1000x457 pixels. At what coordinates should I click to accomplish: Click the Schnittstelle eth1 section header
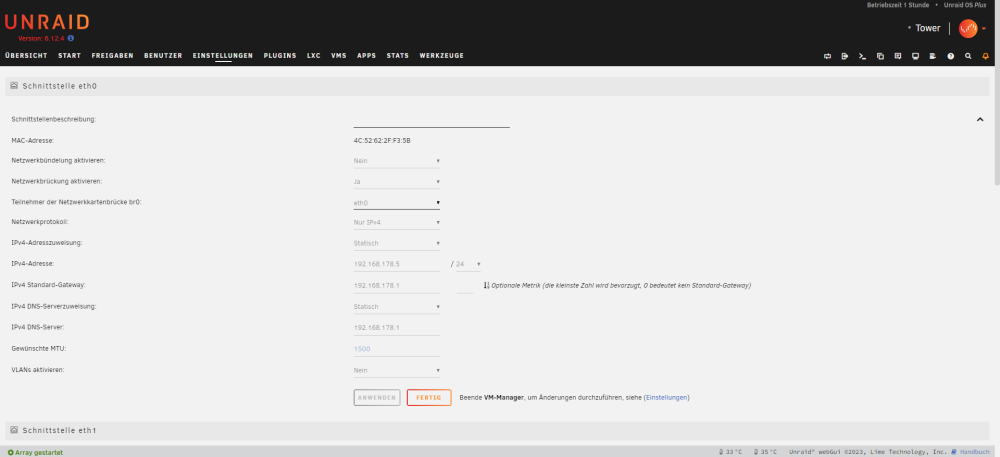coord(497,430)
